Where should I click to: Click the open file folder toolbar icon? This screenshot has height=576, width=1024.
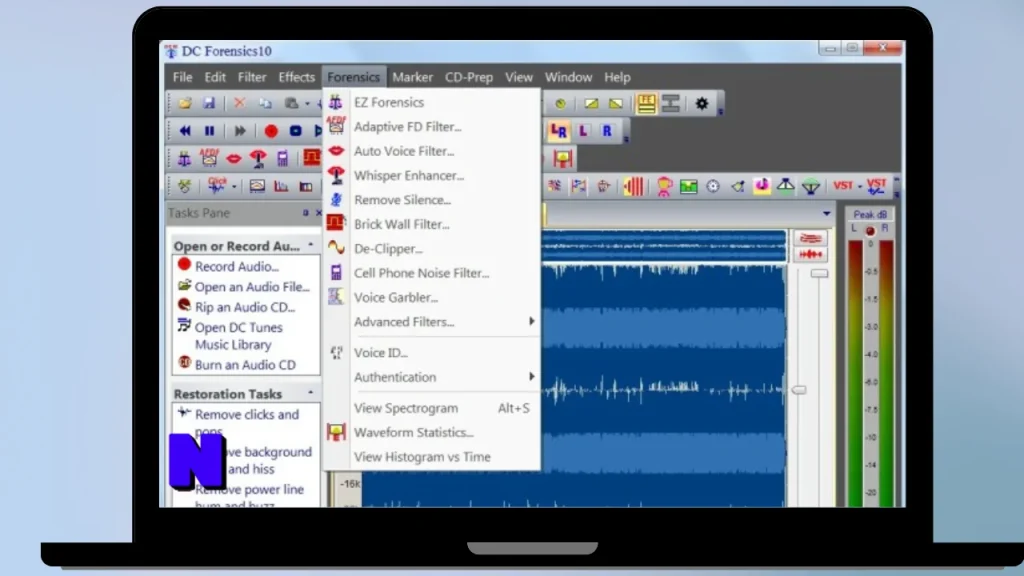pyautogui.click(x=185, y=103)
